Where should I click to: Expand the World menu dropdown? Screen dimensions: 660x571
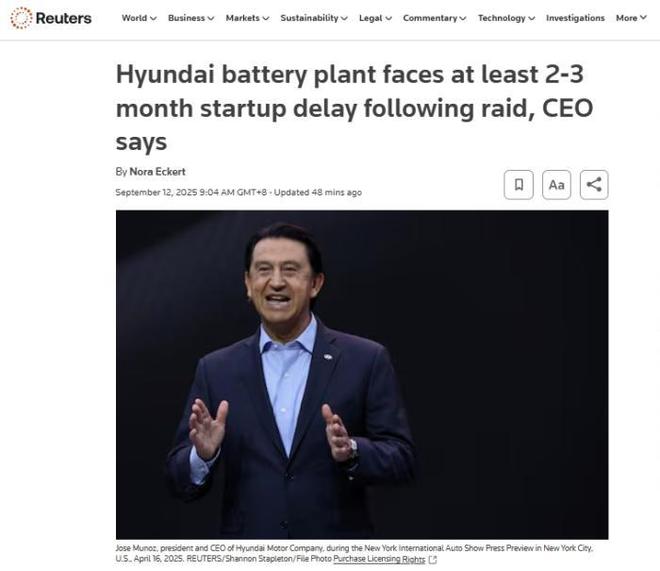click(x=139, y=18)
